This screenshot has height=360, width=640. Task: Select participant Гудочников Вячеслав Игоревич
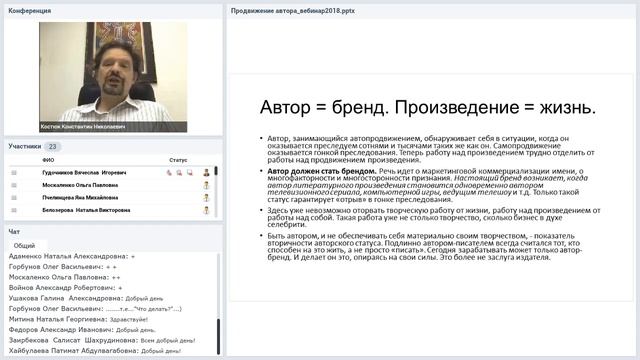tap(84, 173)
